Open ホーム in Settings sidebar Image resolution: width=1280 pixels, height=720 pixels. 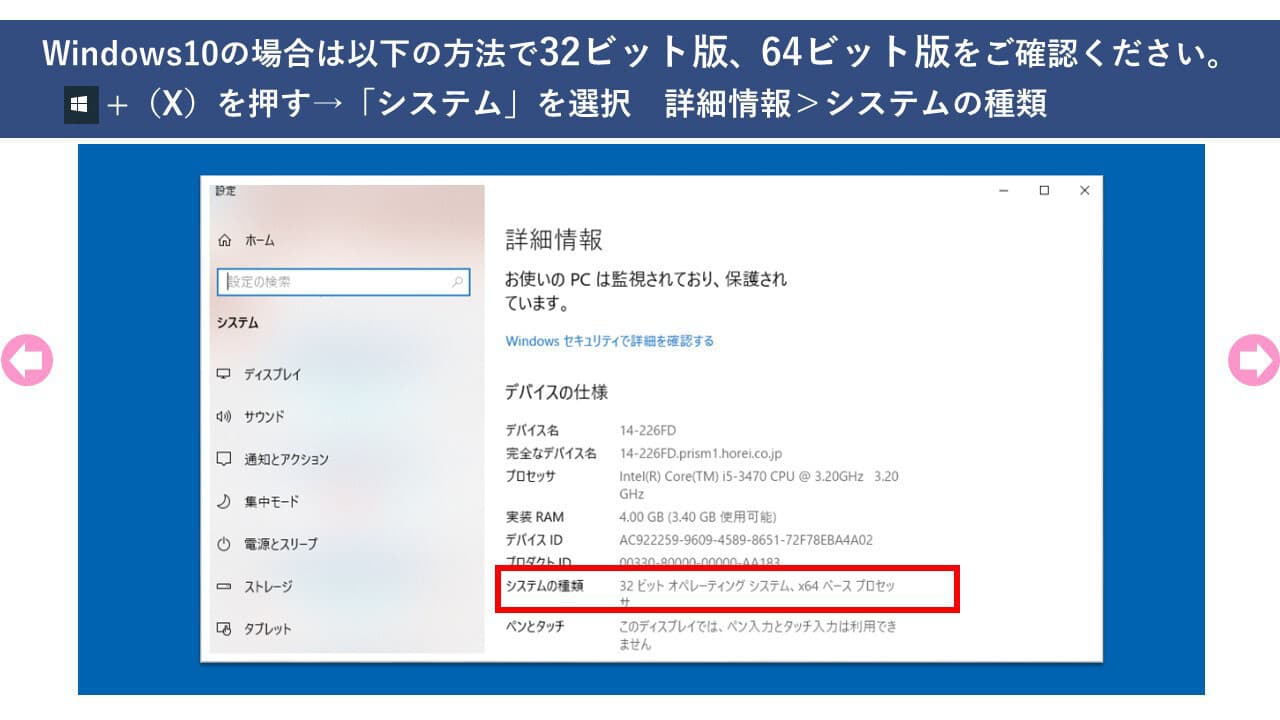click(259, 241)
